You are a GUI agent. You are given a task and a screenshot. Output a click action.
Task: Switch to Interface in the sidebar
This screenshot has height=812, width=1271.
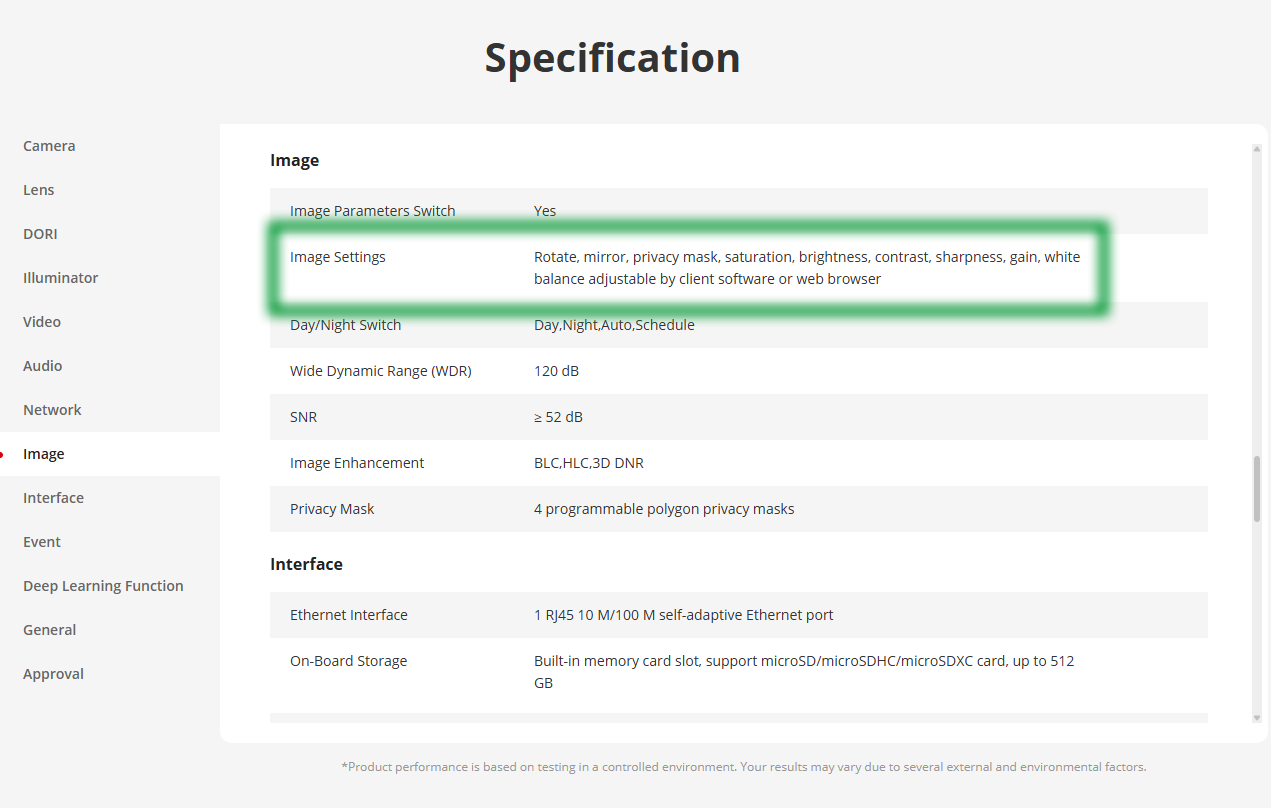[53, 498]
